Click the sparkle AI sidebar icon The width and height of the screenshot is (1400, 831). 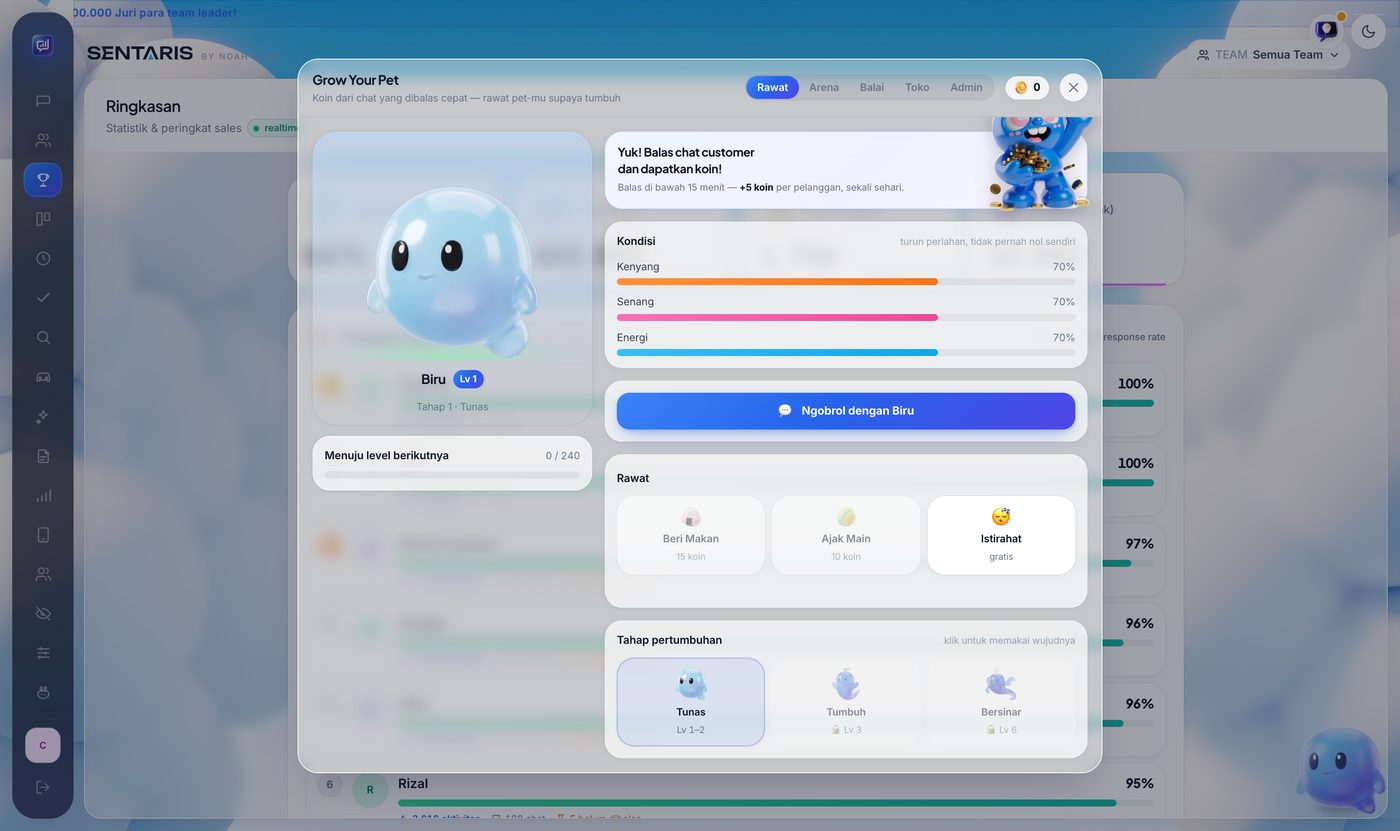pos(43,416)
